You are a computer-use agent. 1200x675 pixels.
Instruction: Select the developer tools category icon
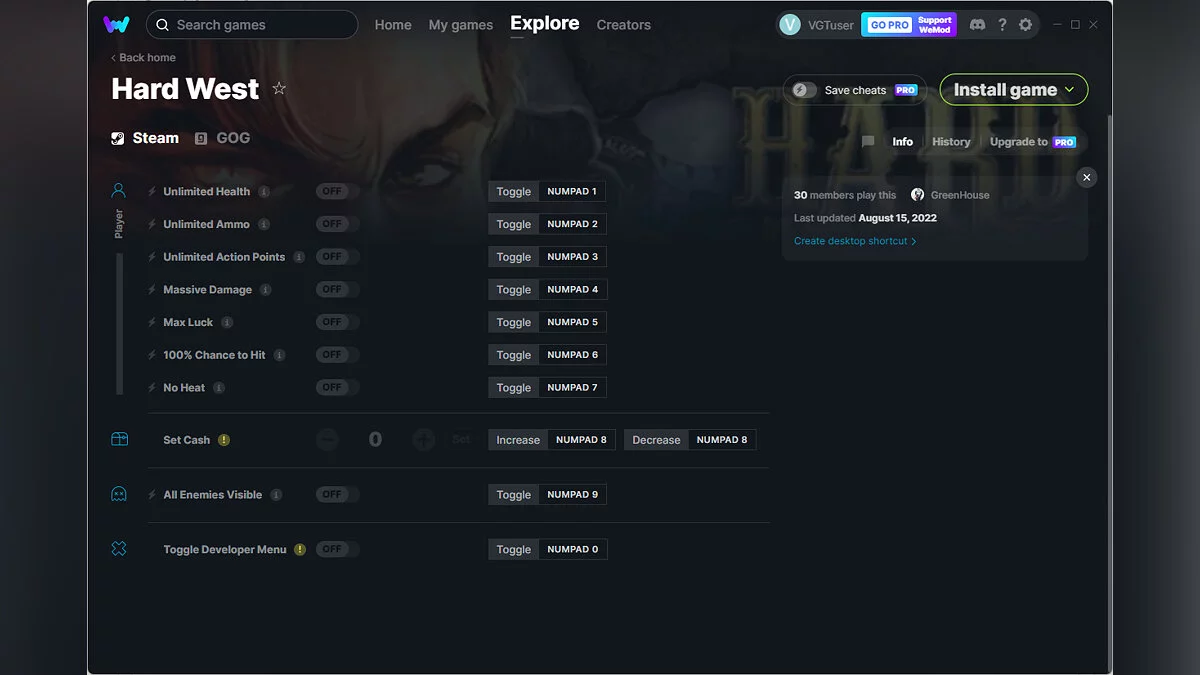119,549
